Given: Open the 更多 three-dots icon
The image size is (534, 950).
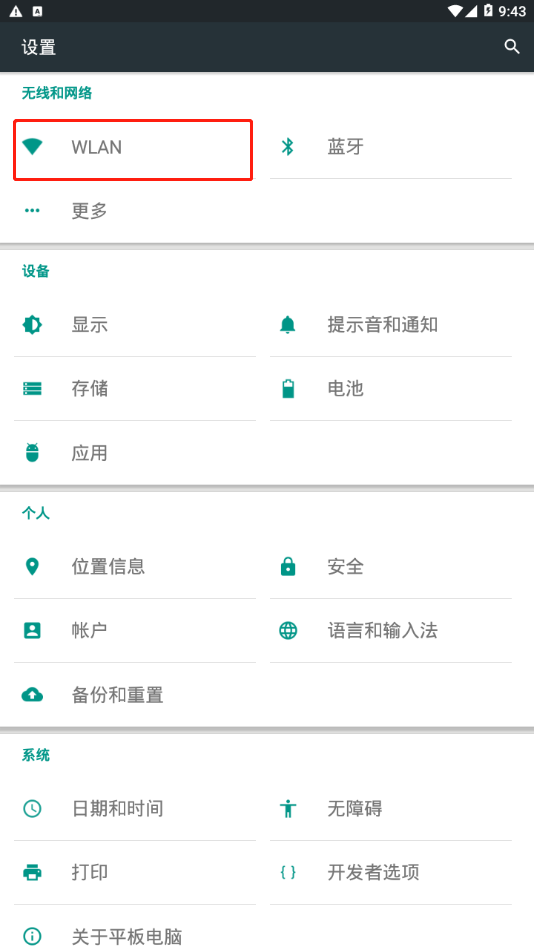Looking at the screenshot, I should [32, 210].
